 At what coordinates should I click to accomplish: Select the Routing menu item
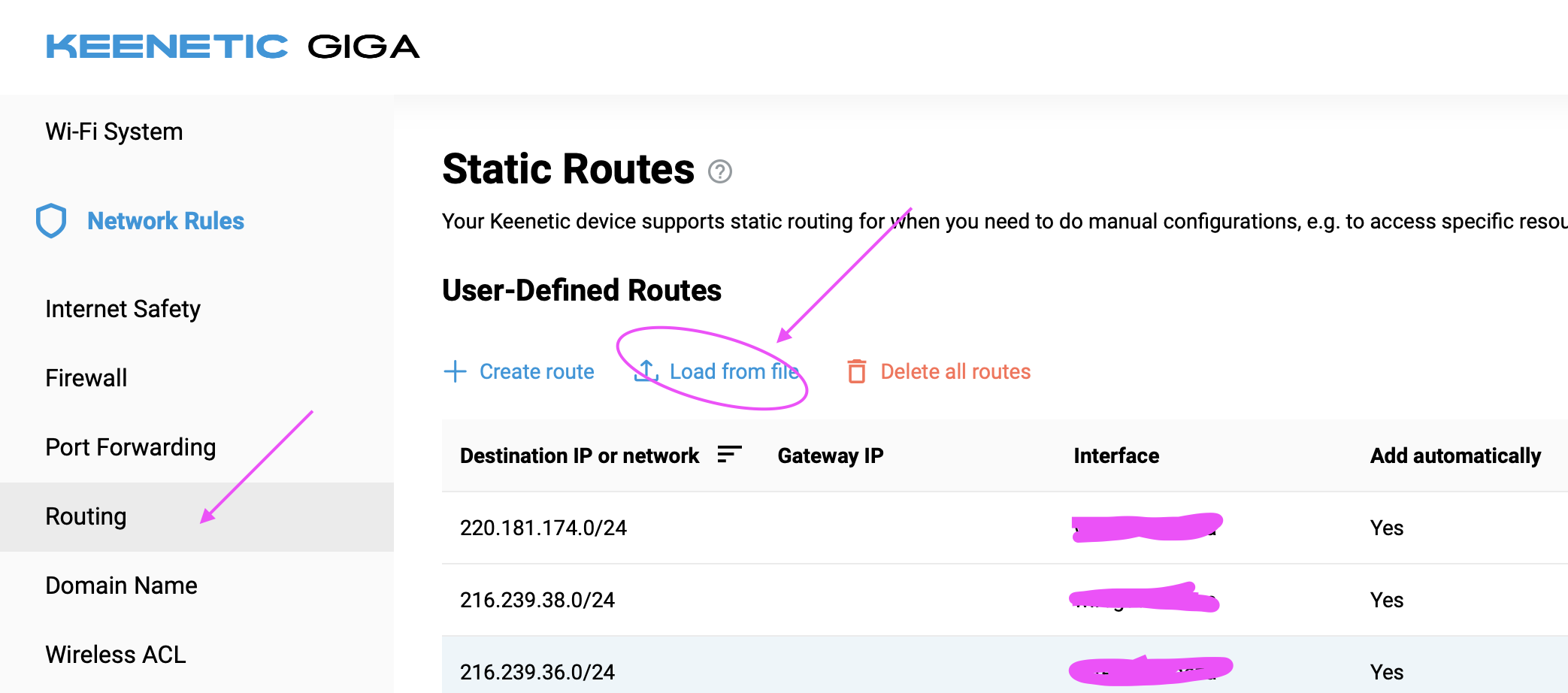86,516
